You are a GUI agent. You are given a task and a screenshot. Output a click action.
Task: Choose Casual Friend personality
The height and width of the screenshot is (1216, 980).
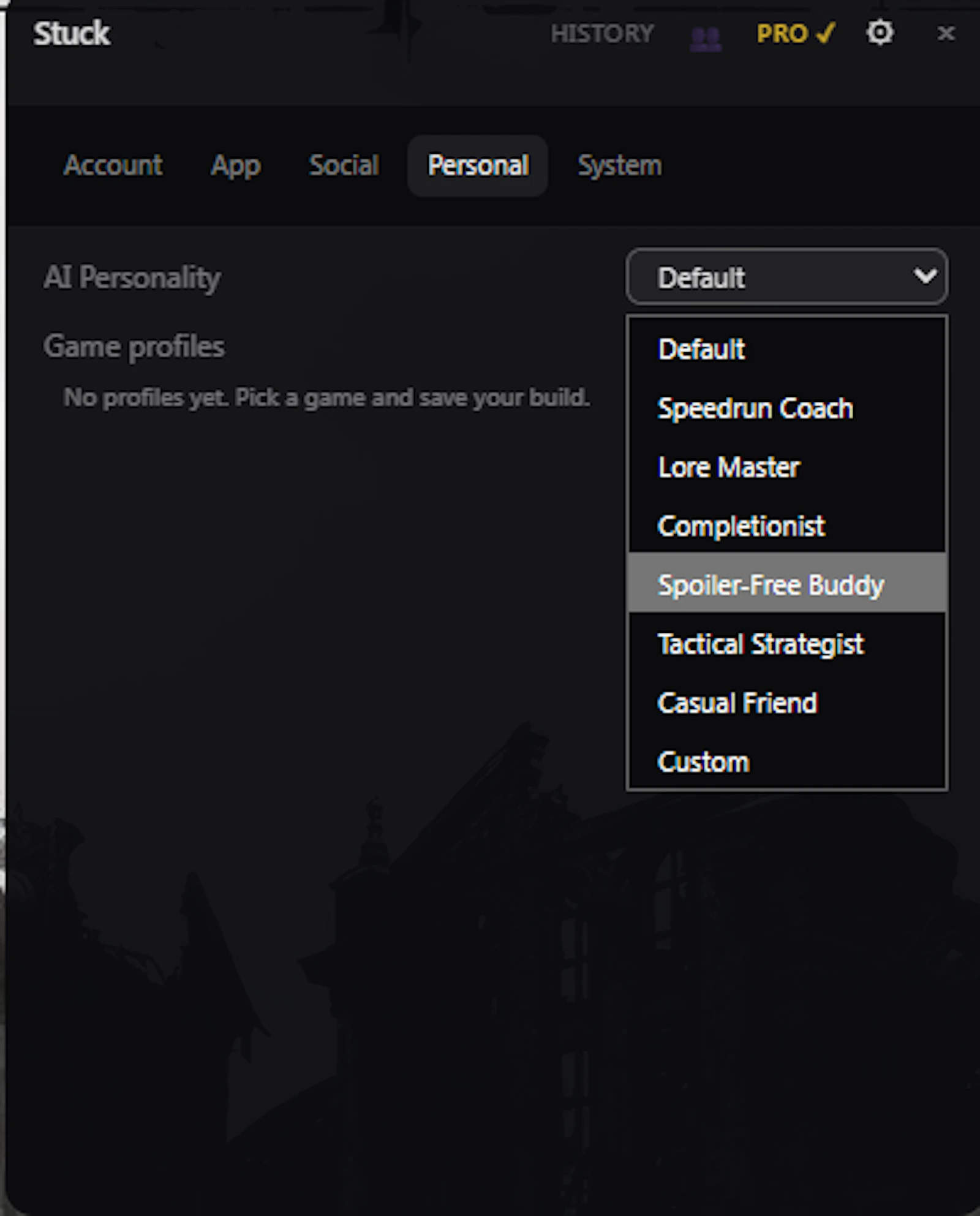pyautogui.click(x=787, y=703)
